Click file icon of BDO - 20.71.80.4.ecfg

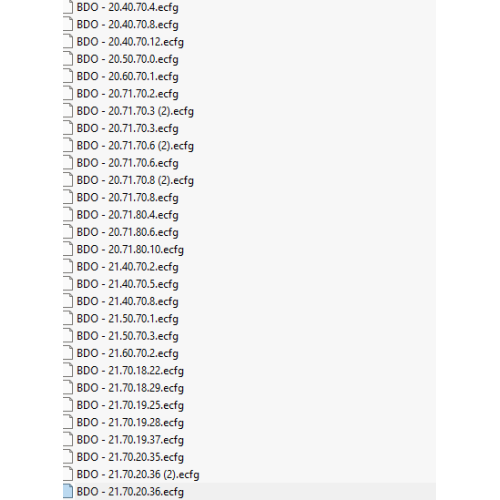[x=68, y=215]
